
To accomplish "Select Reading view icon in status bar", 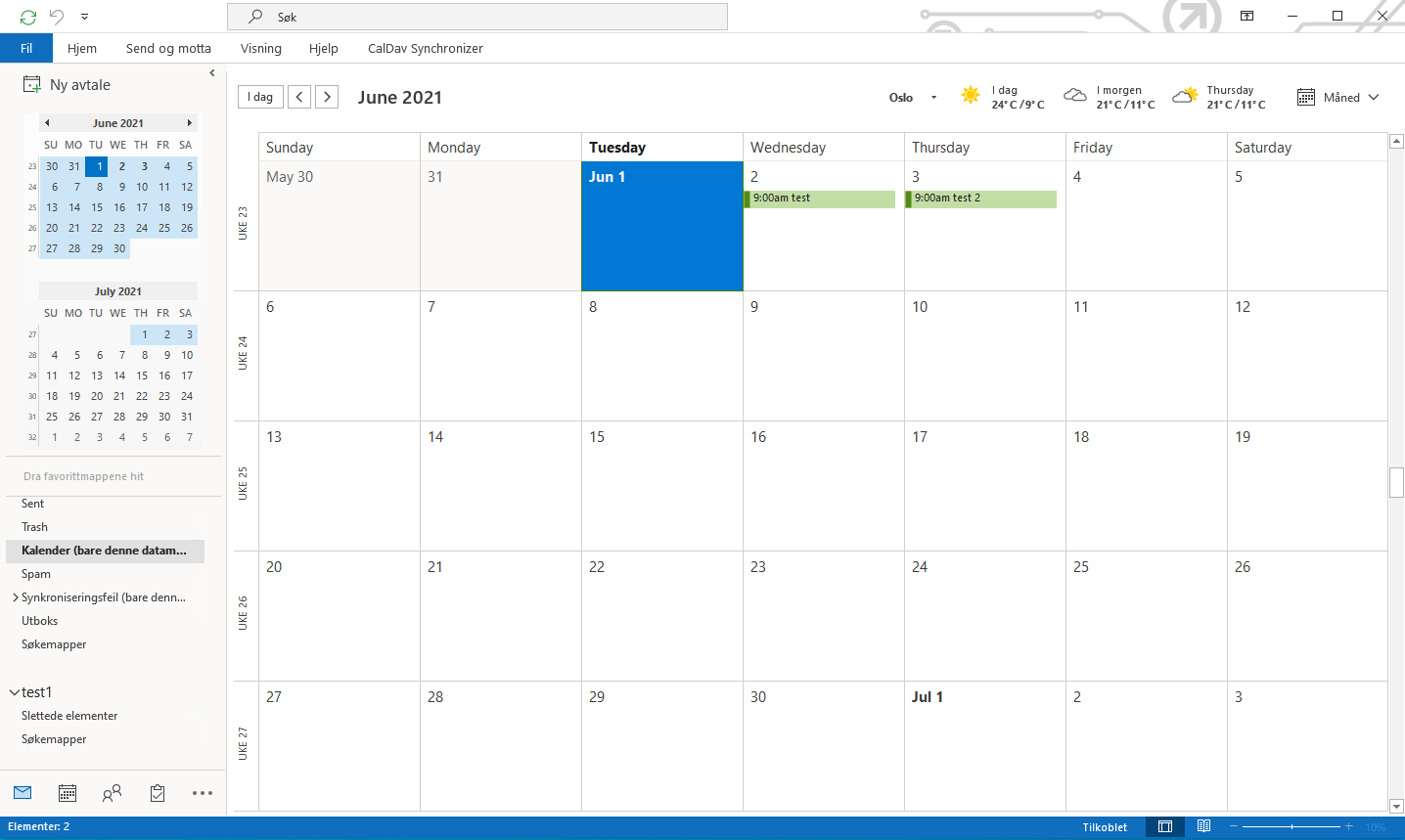I will click(1204, 826).
